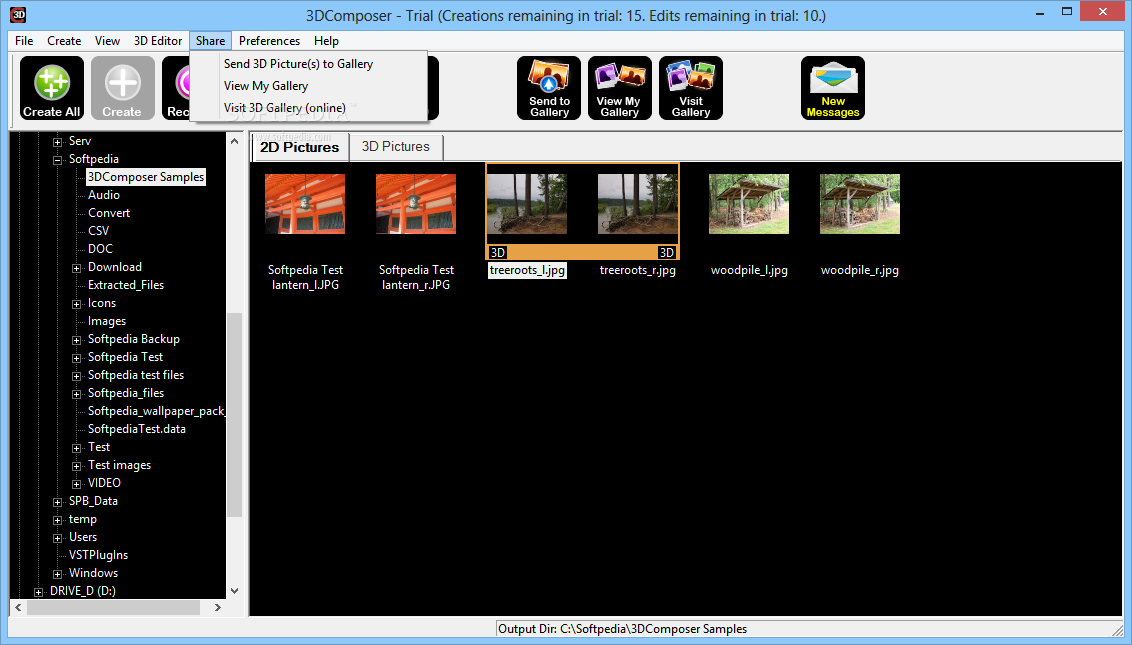The height and width of the screenshot is (645, 1132).
Task: Click the partially hidden Rec toolbar icon
Action: (176, 88)
